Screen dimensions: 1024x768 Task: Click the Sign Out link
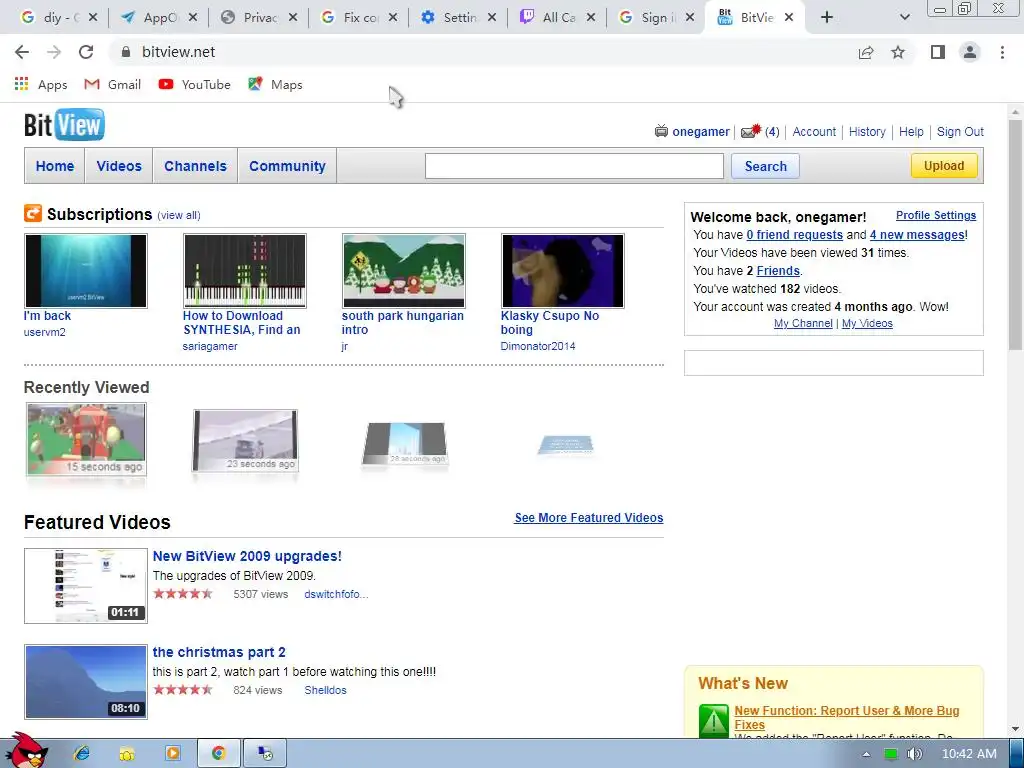(960, 131)
